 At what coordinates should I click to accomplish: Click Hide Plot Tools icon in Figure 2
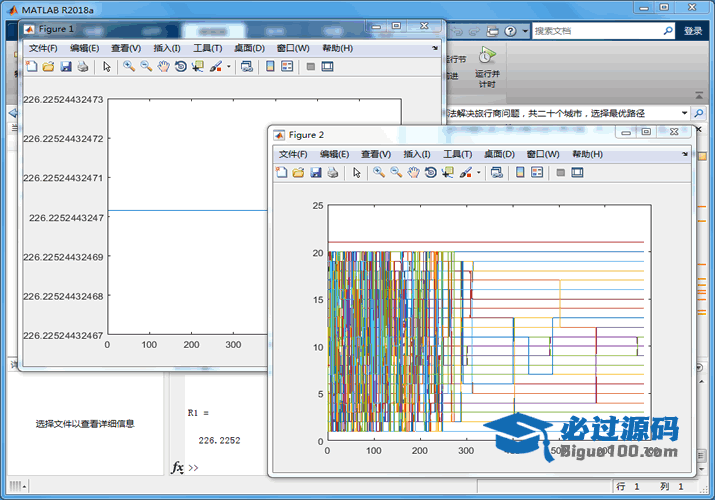[x=560, y=173]
